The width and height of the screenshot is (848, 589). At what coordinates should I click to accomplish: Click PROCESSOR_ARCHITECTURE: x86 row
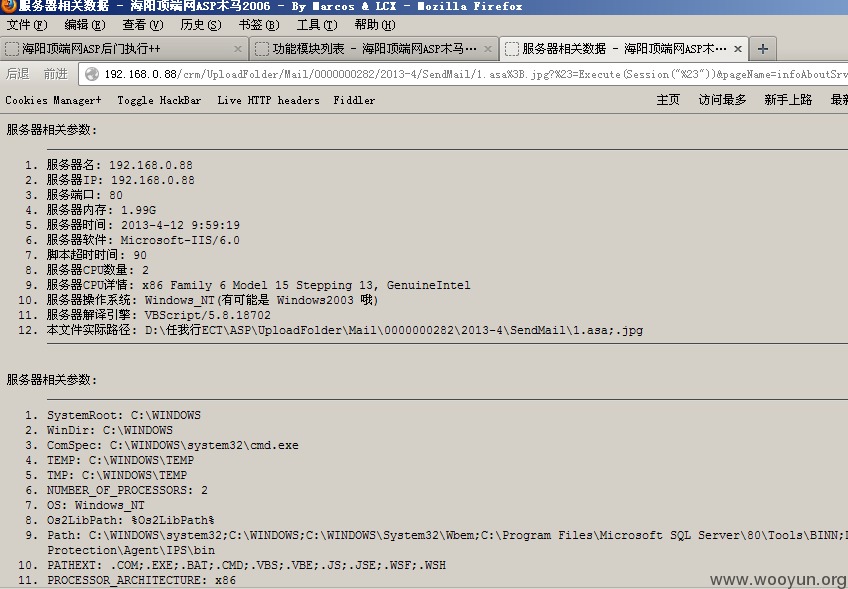click(x=141, y=580)
